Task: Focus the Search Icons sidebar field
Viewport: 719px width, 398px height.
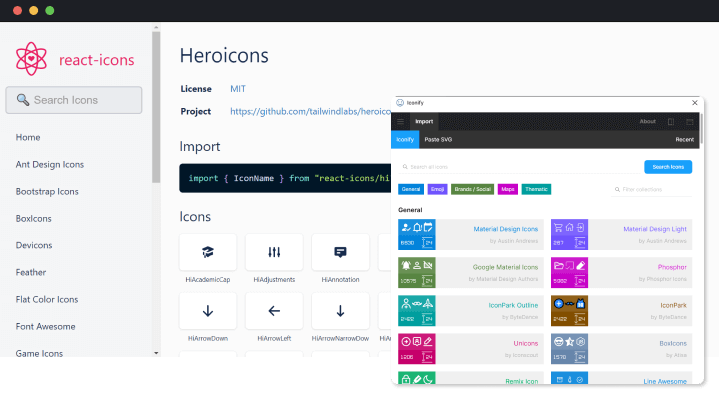Action: pyautogui.click(x=74, y=100)
